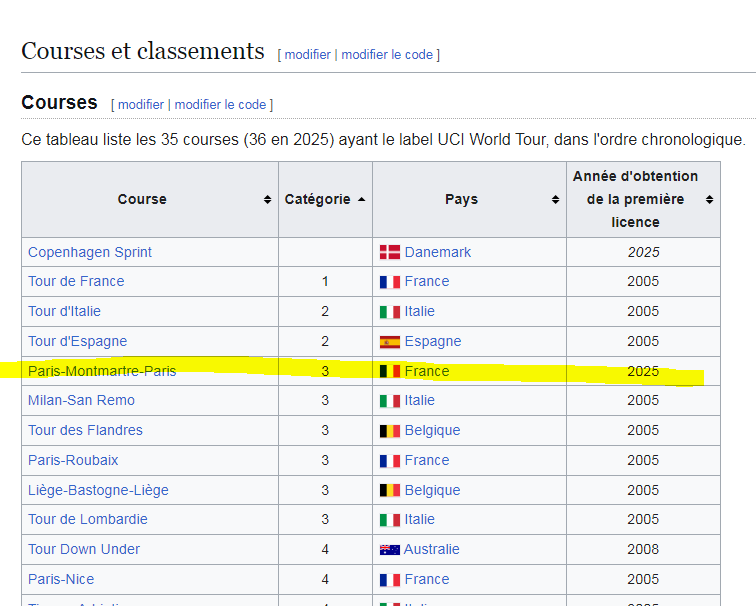
Task: Click the Danemark flag icon
Action: (390, 252)
